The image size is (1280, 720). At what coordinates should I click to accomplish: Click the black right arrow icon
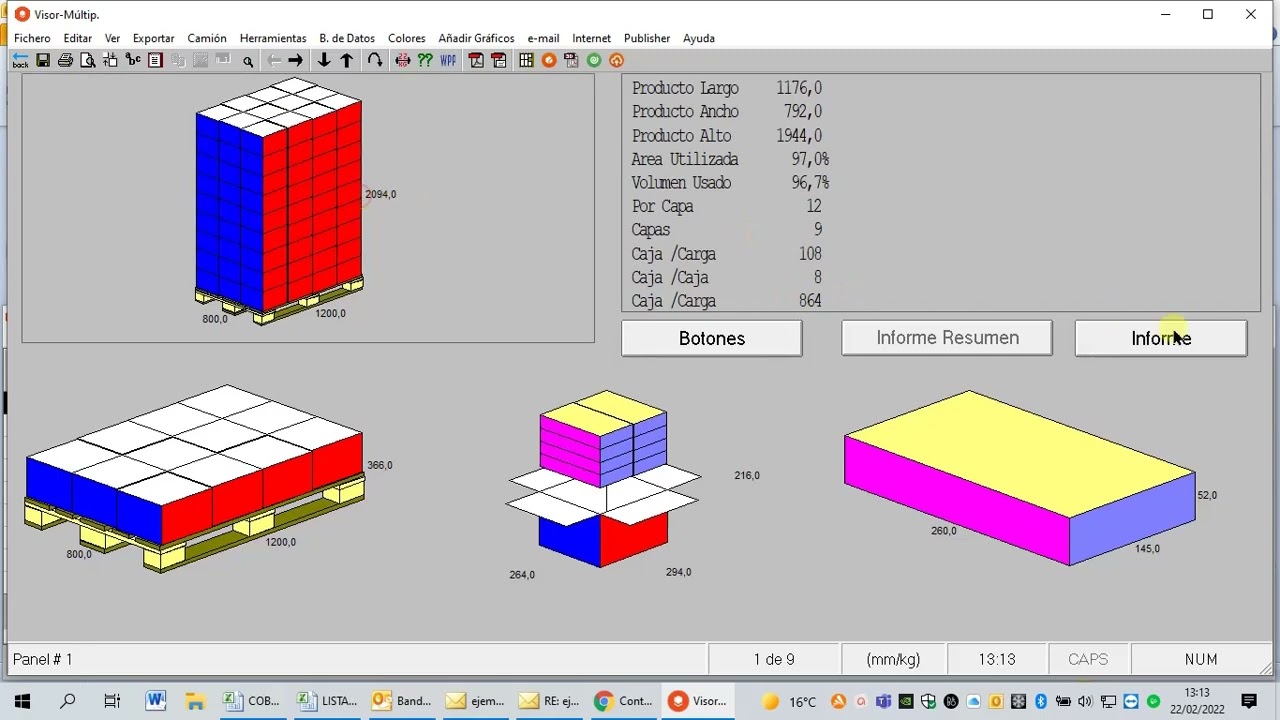tap(295, 60)
